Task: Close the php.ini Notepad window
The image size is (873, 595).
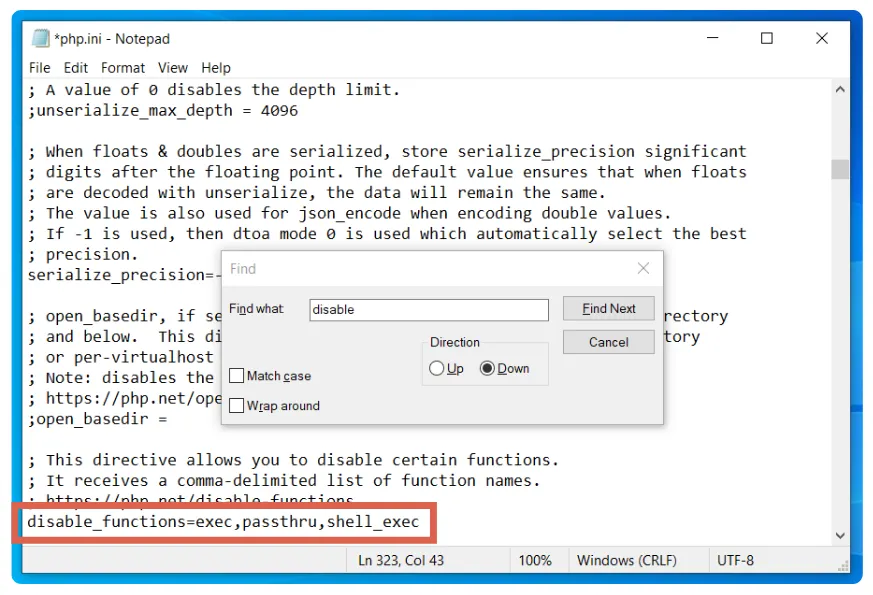Action: pos(821,38)
